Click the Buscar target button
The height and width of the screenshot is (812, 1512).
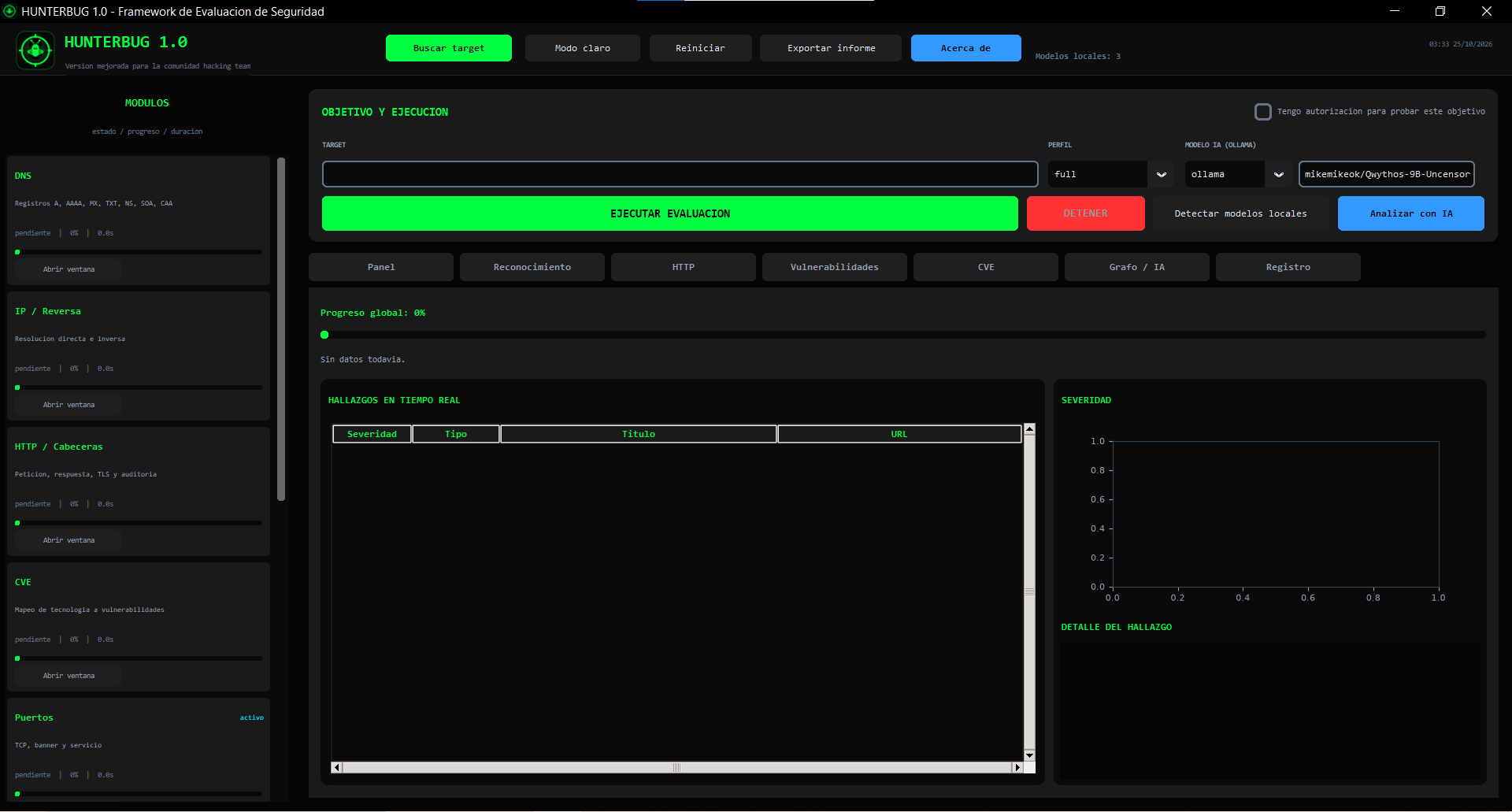[x=449, y=48]
